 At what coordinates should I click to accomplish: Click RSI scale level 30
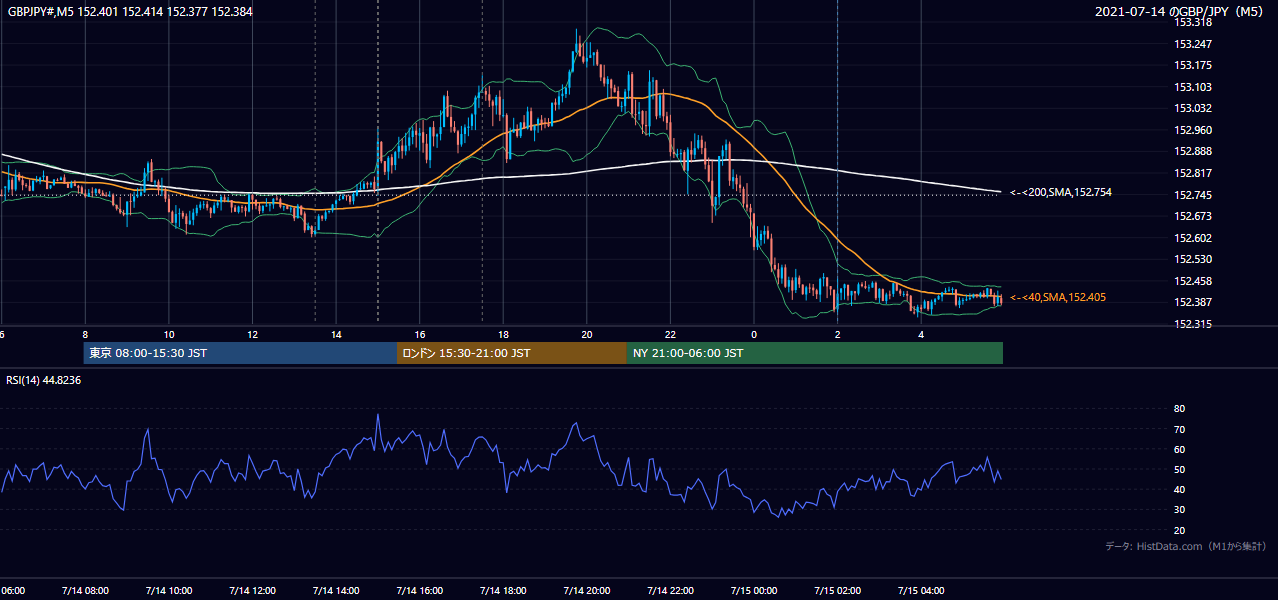[x=1179, y=510]
